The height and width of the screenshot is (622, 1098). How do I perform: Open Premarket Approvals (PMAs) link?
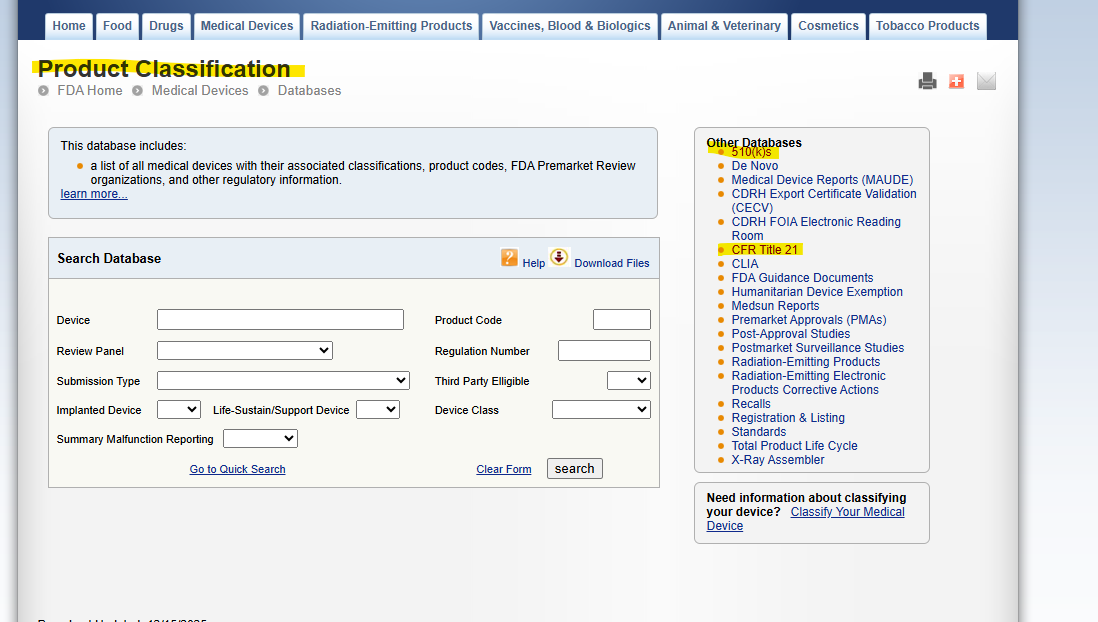point(809,320)
